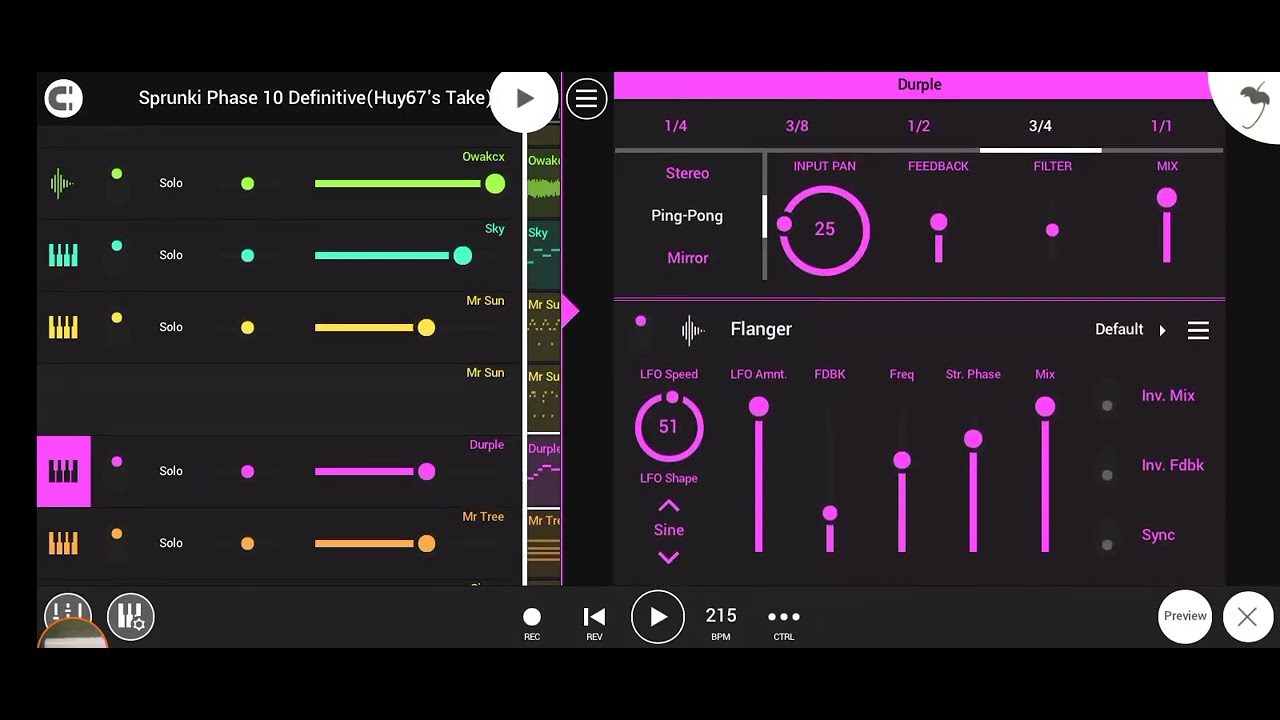Adjust Flanger LFO Amnt. slider
The image size is (1280, 720).
click(x=759, y=475)
